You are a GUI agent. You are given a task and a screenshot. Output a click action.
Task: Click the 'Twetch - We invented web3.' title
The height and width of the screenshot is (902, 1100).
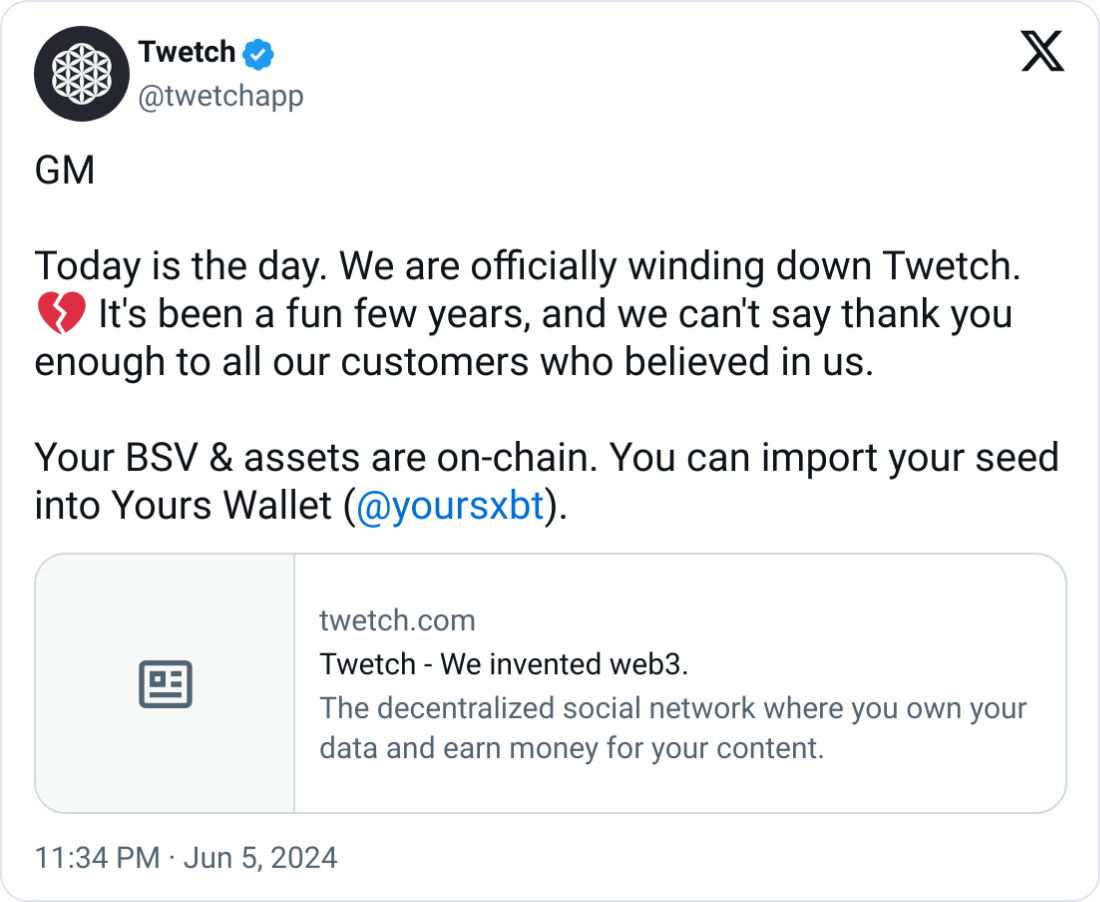[x=504, y=664]
